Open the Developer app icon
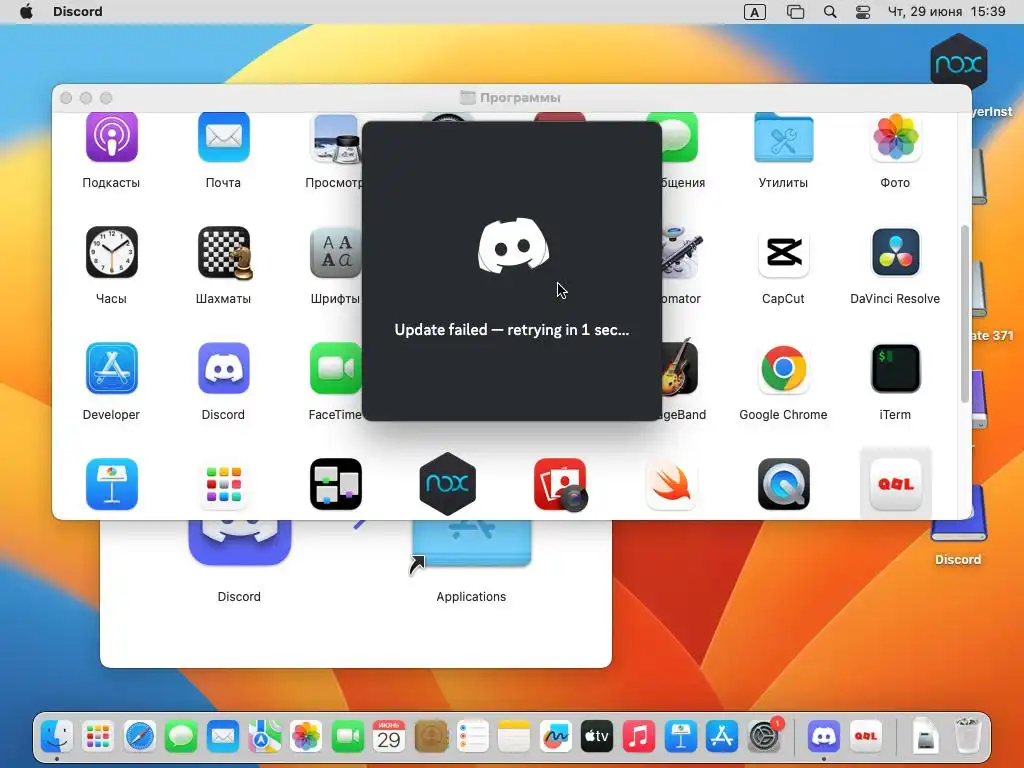Screen dimensions: 1024x768 click(112, 368)
